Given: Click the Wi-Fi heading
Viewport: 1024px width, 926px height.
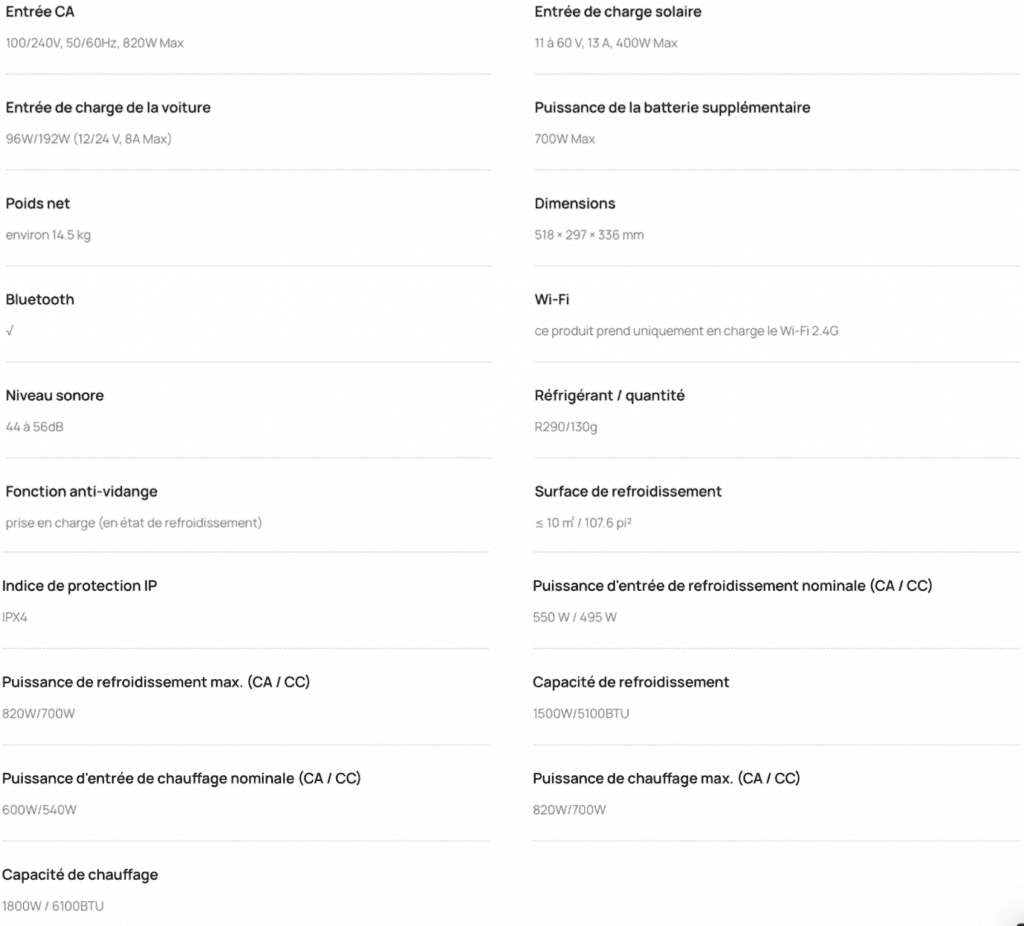Looking at the screenshot, I should tap(552, 300).
